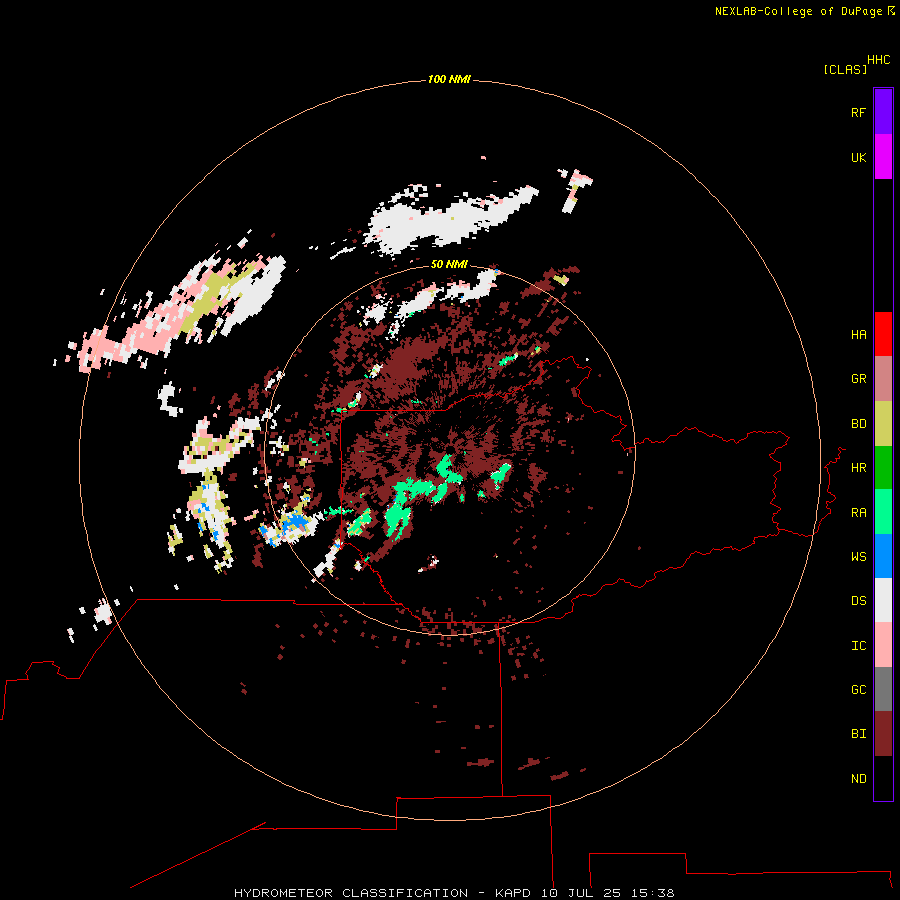Viewport: 900px width, 900px height.
Task: Click the ND legend label
Action: 858,779
